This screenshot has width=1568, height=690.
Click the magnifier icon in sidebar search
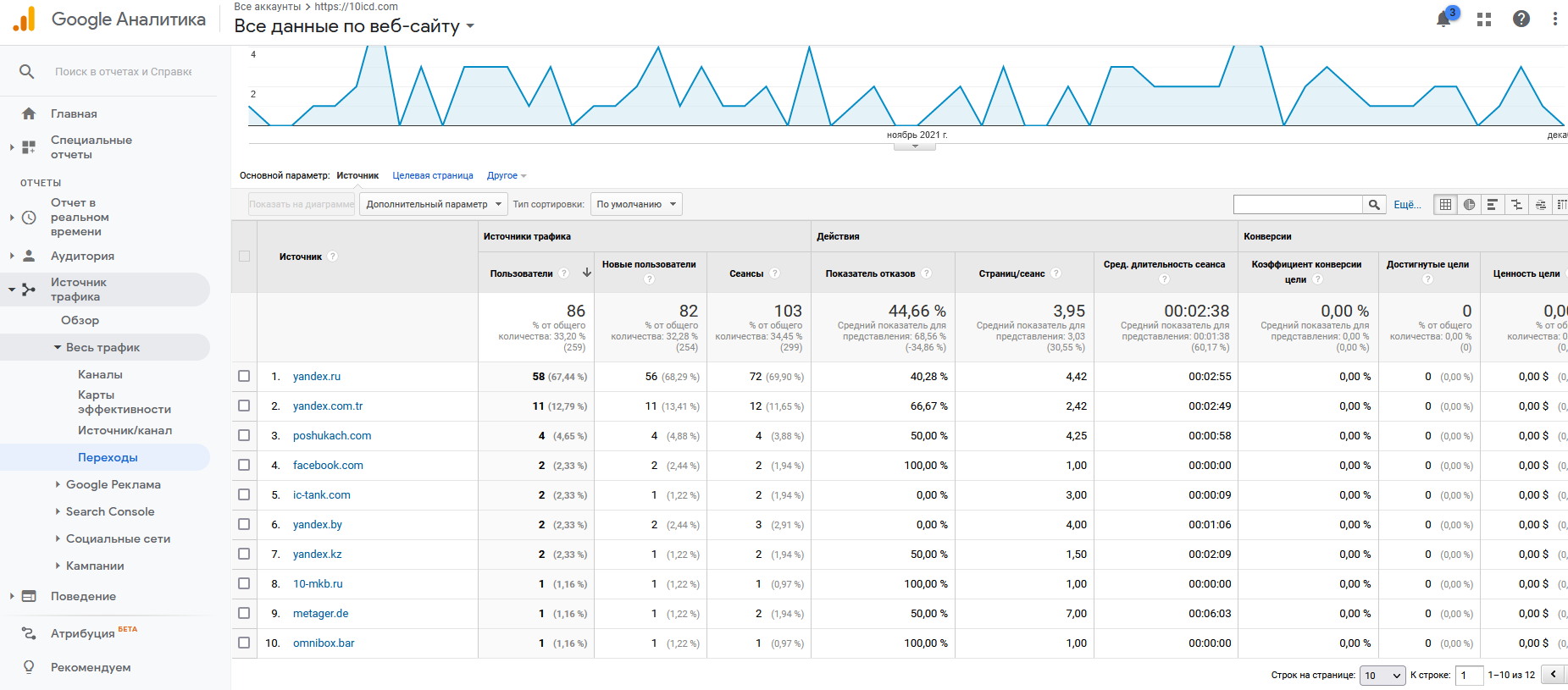27,72
